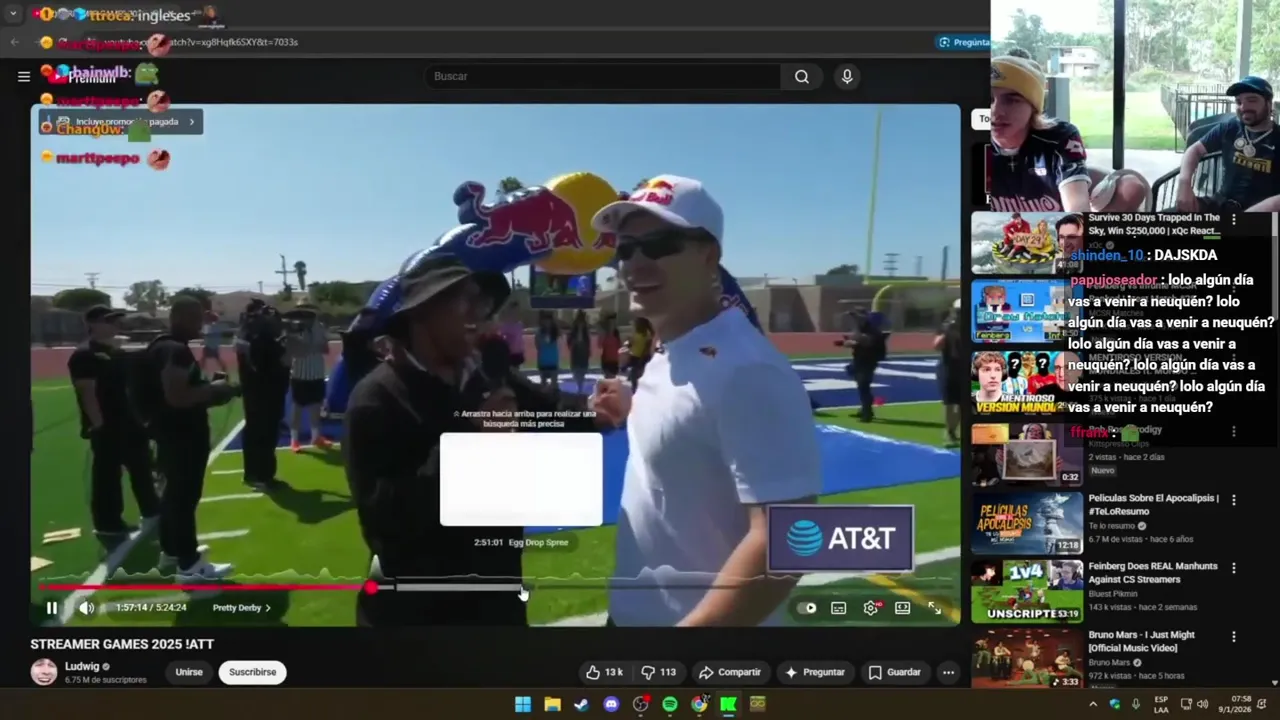Click the search magnifier button

pyautogui.click(x=802, y=76)
